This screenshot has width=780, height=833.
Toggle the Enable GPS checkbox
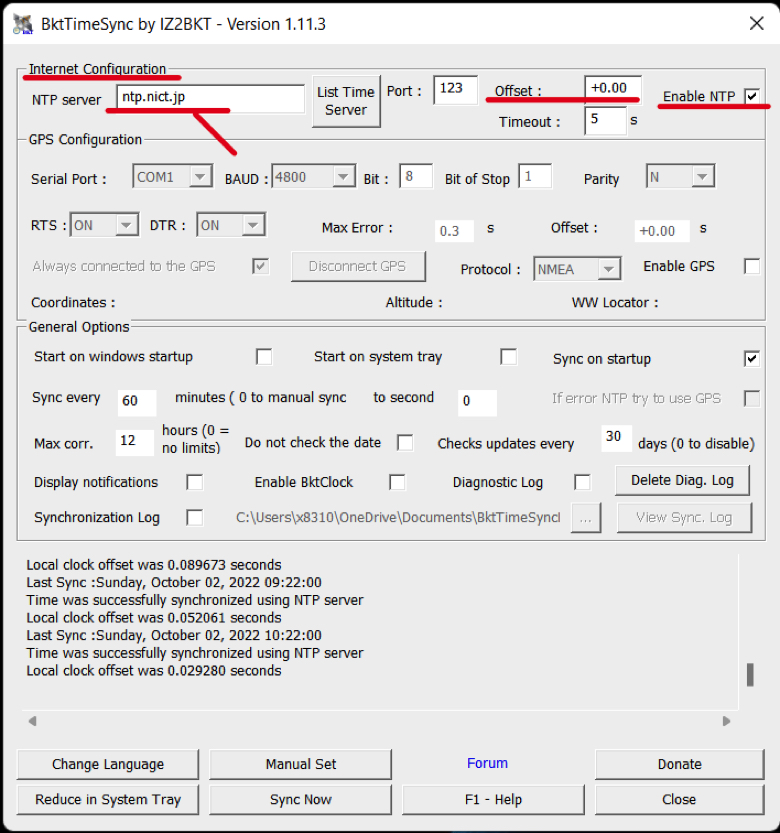coord(752,266)
